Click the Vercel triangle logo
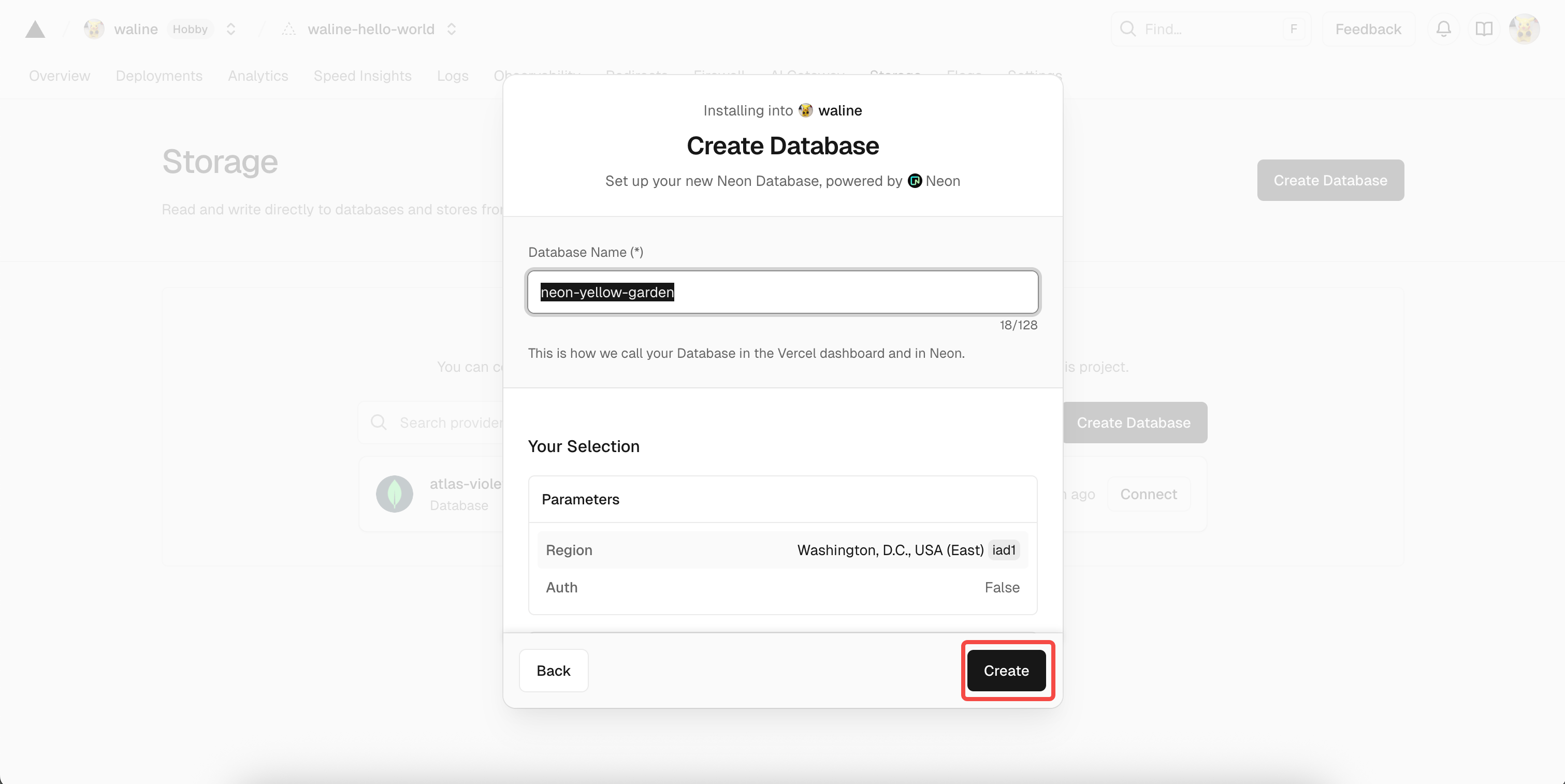The height and width of the screenshot is (784, 1565). 35,29
